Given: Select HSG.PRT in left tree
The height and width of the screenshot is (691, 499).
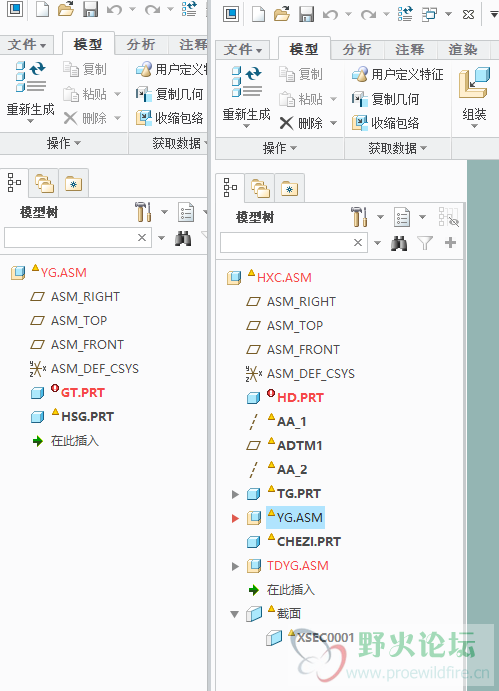Looking at the screenshot, I should pos(87,416).
